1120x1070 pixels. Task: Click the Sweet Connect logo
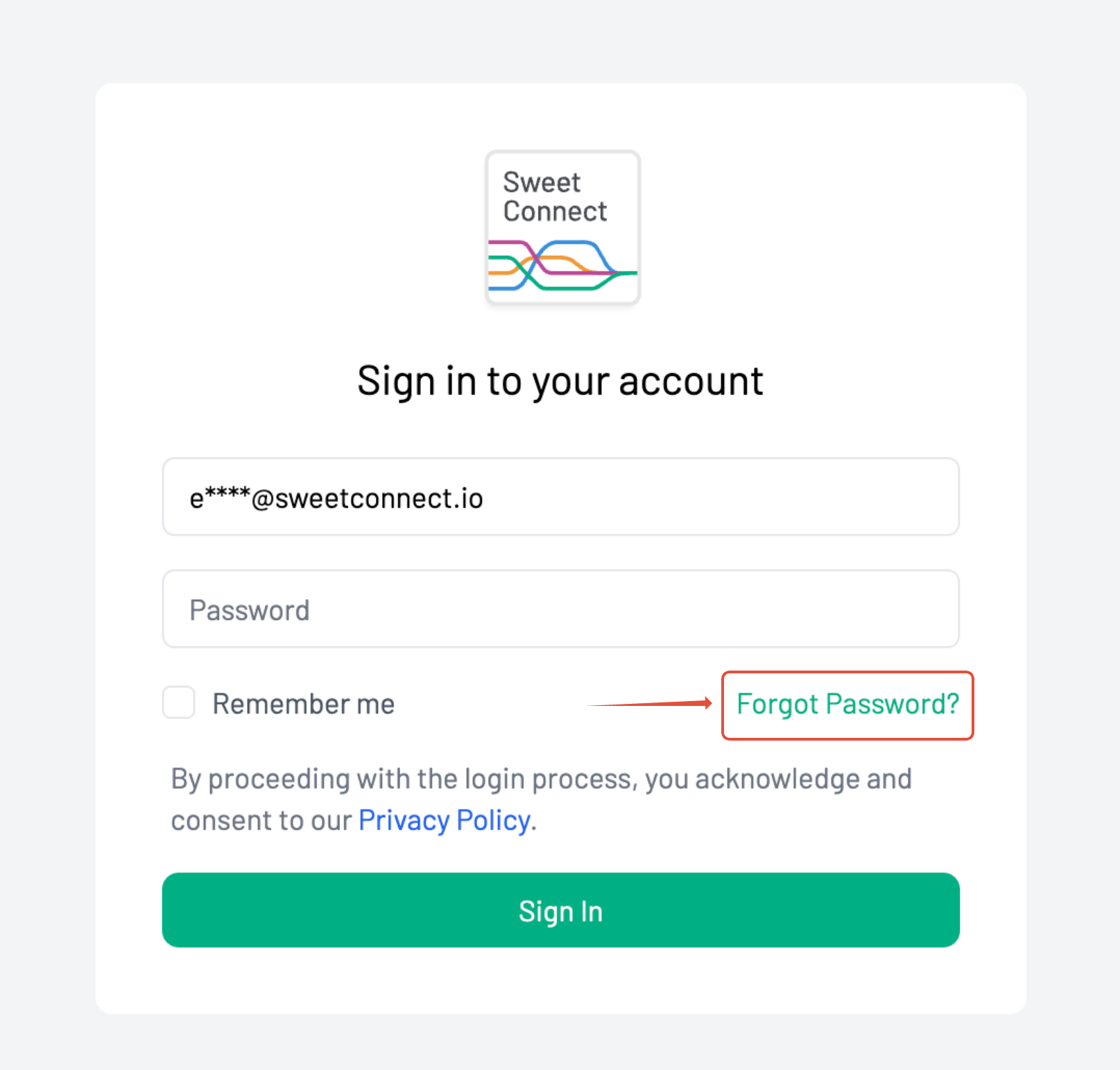point(562,227)
